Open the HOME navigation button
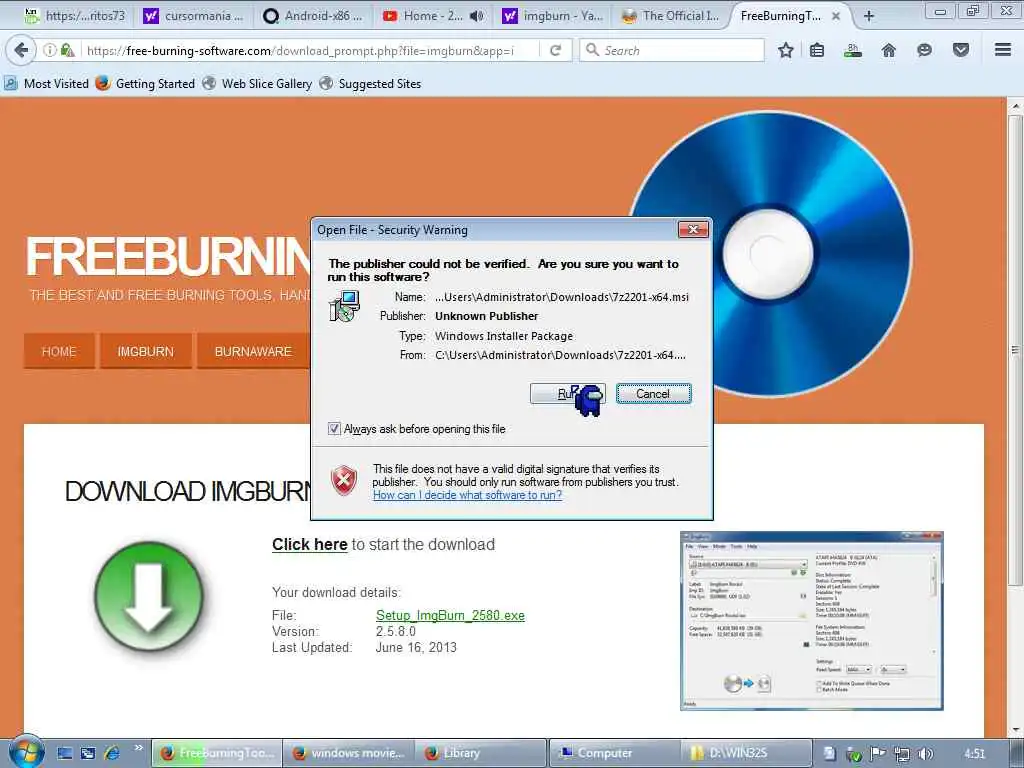 click(x=59, y=351)
